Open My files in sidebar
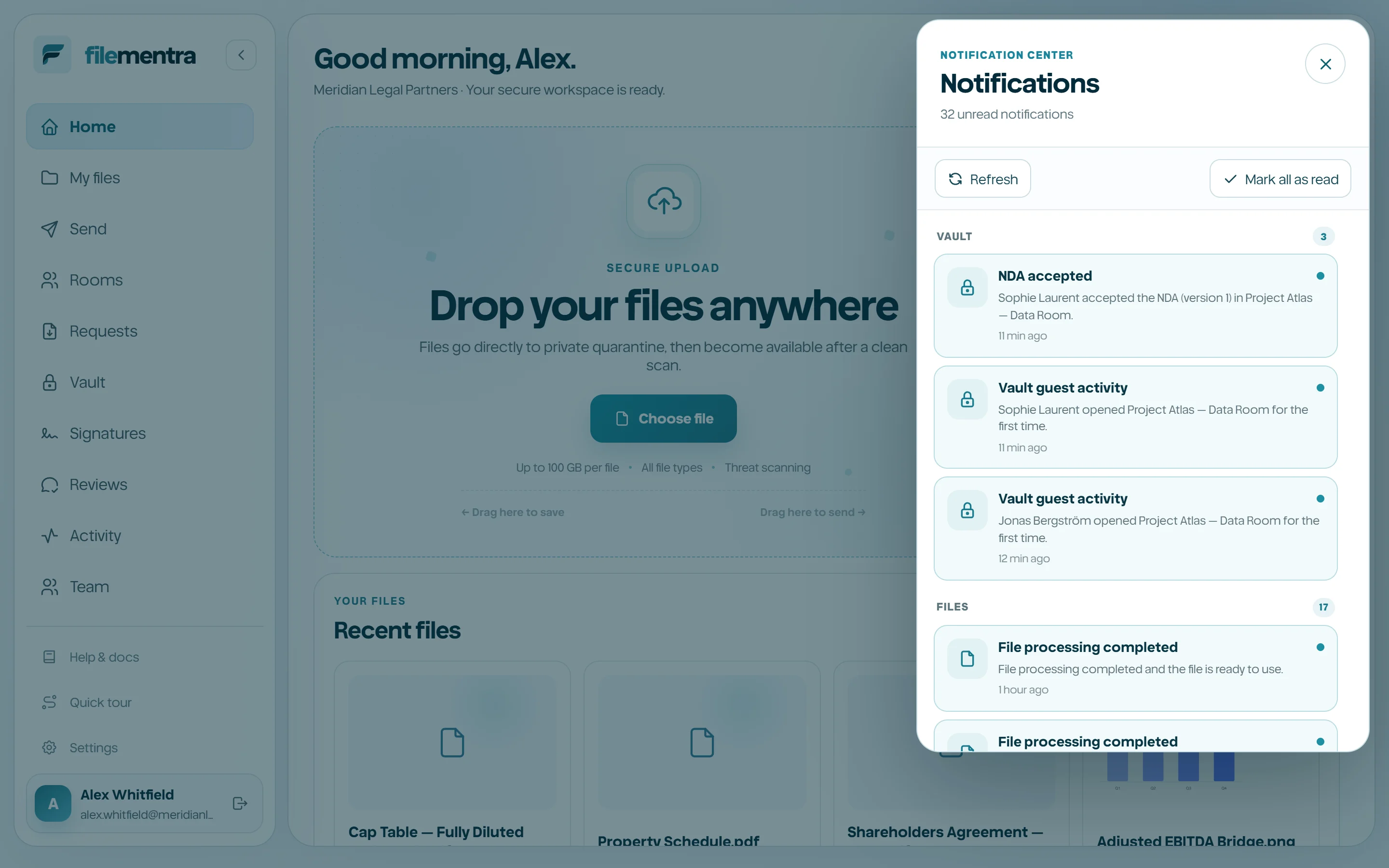The height and width of the screenshot is (868, 1389). [x=139, y=178]
